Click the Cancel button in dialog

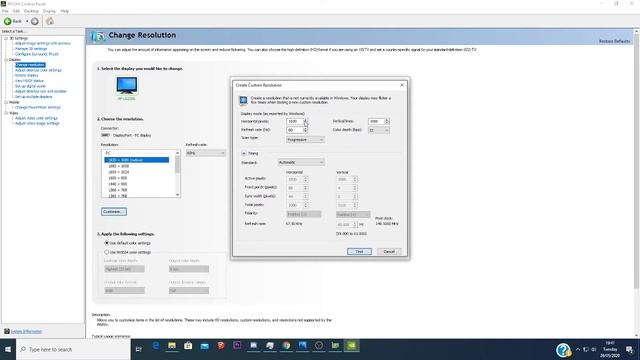[389, 251]
